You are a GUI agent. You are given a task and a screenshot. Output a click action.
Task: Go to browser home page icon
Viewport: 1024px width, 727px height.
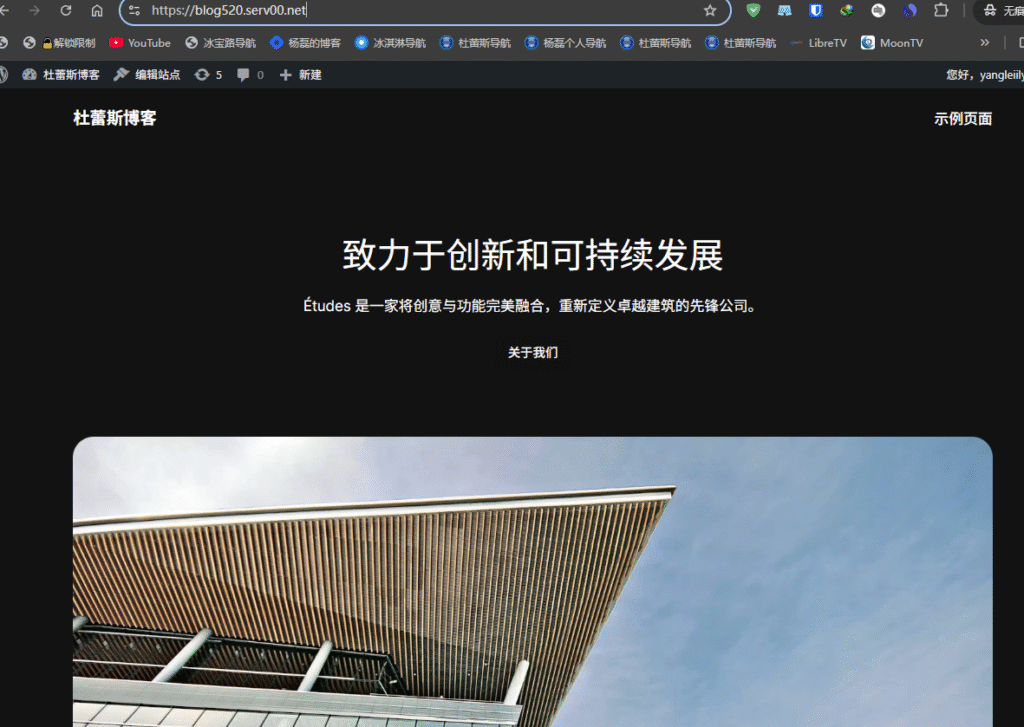point(97,10)
